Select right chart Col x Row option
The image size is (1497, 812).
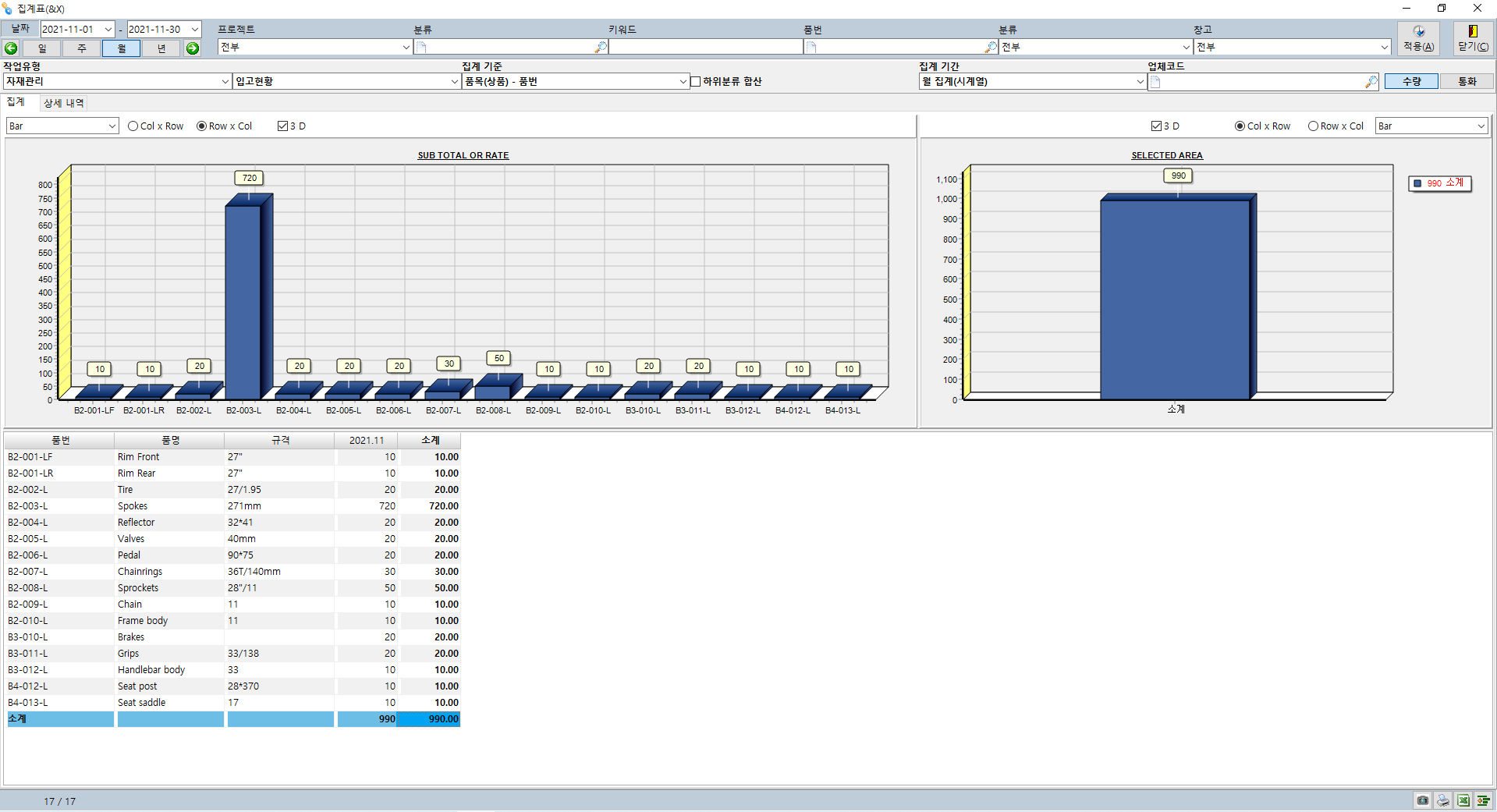point(1263,126)
